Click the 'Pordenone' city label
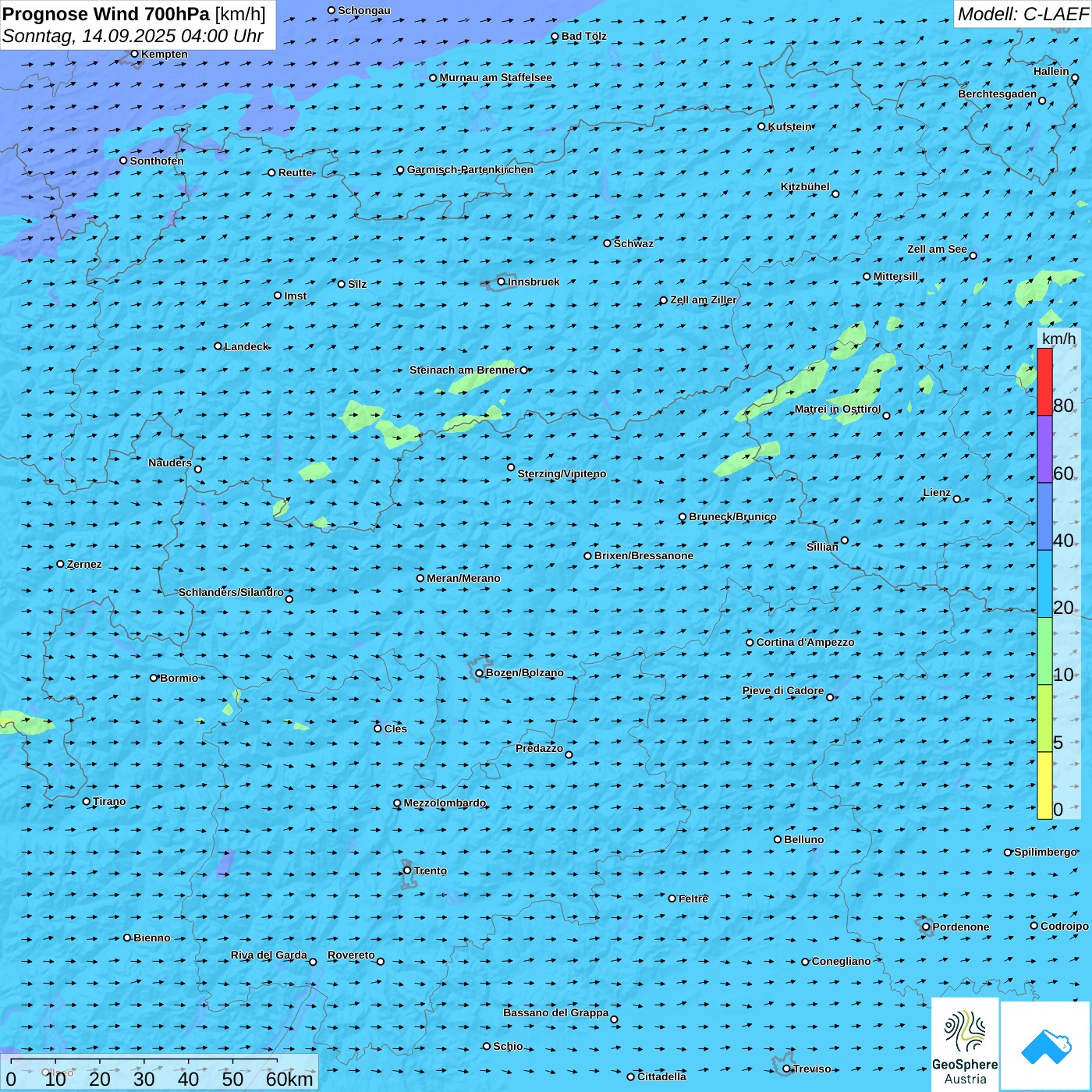1092x1092 pixels. click(960, 927)
